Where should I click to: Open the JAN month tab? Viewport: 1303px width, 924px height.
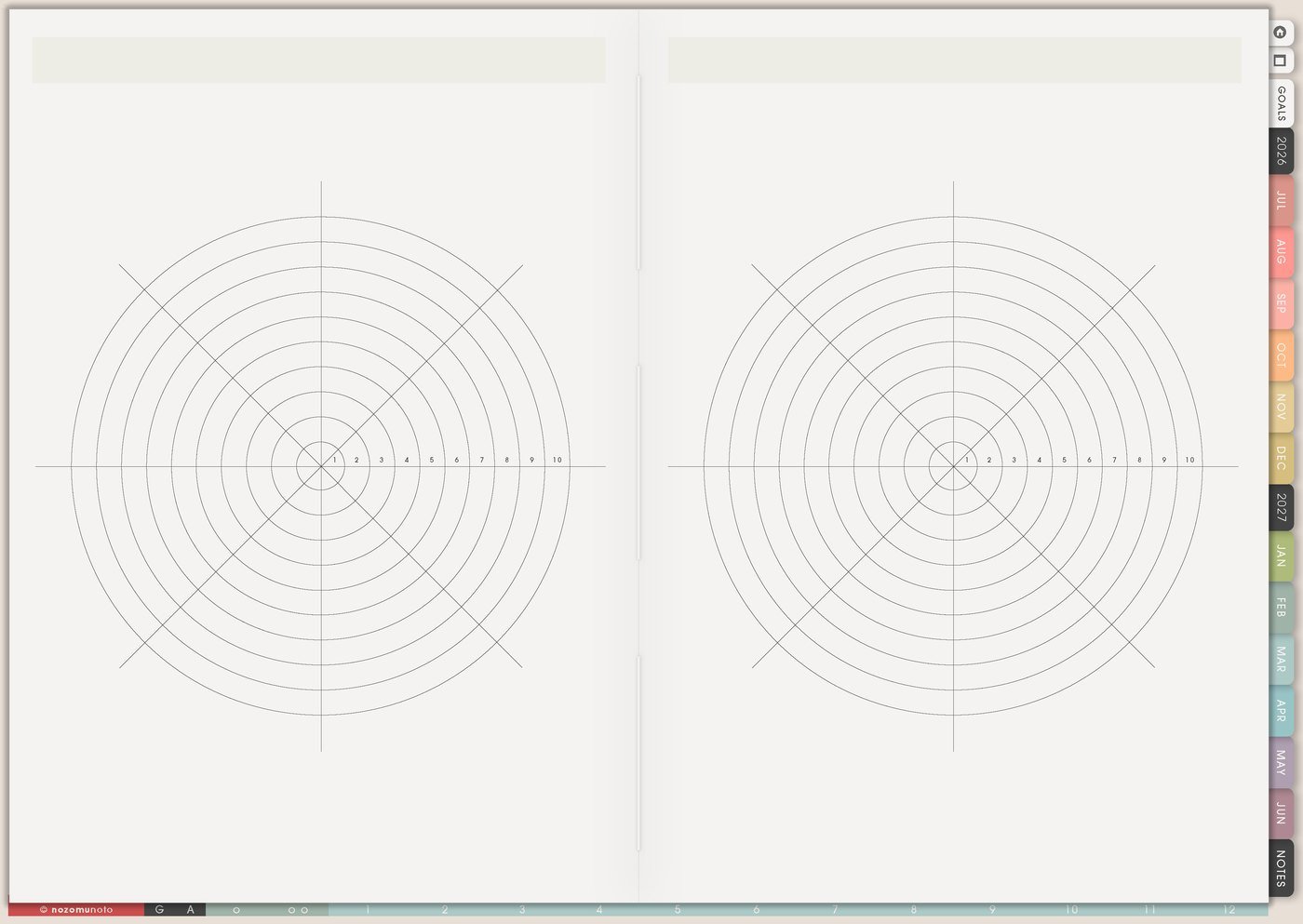tap(1281, 556)
